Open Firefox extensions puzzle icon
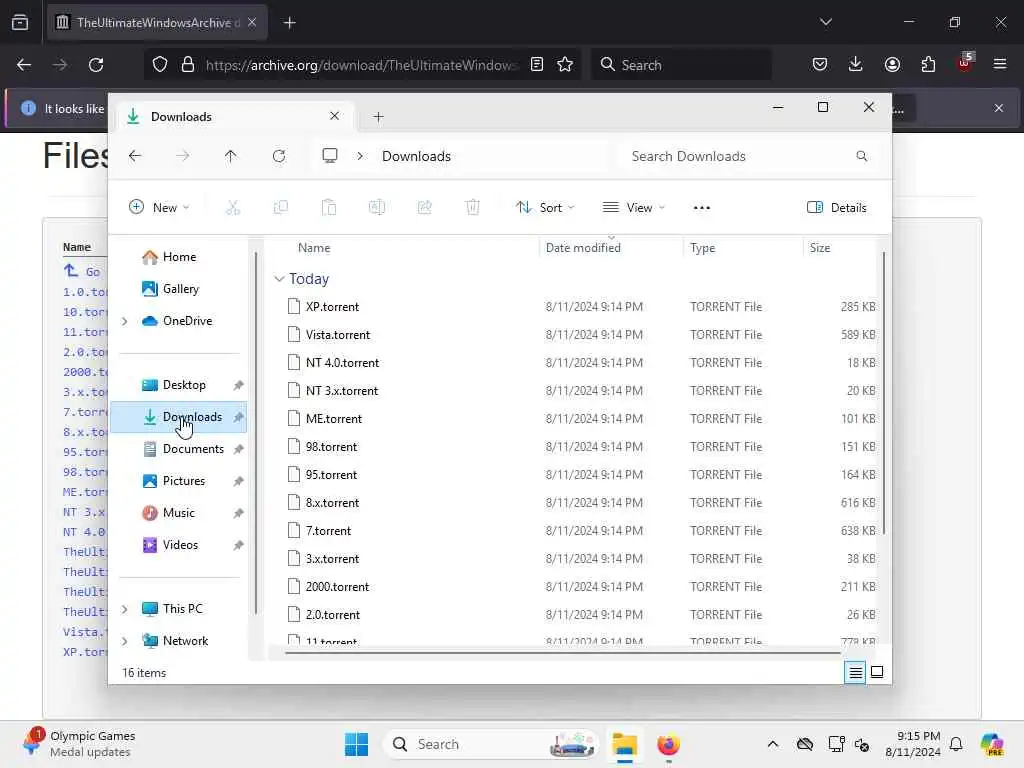Image resolution: width=1024 pixels, height=768 pixels. point(928,65)
